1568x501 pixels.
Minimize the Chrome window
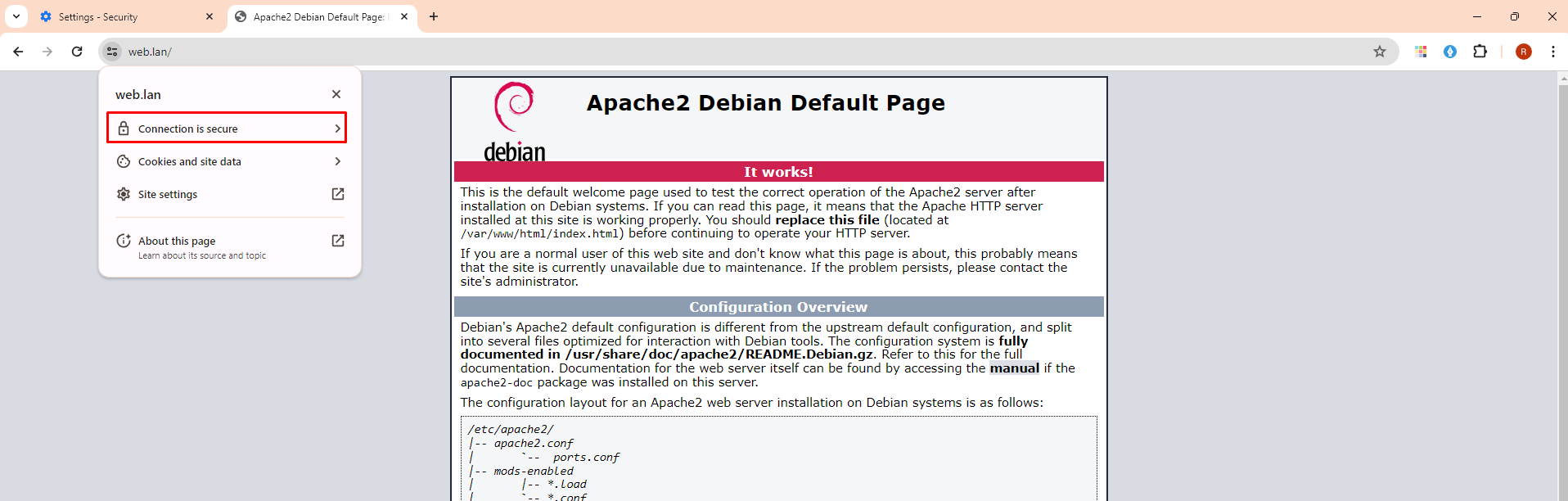[1477, 16]
